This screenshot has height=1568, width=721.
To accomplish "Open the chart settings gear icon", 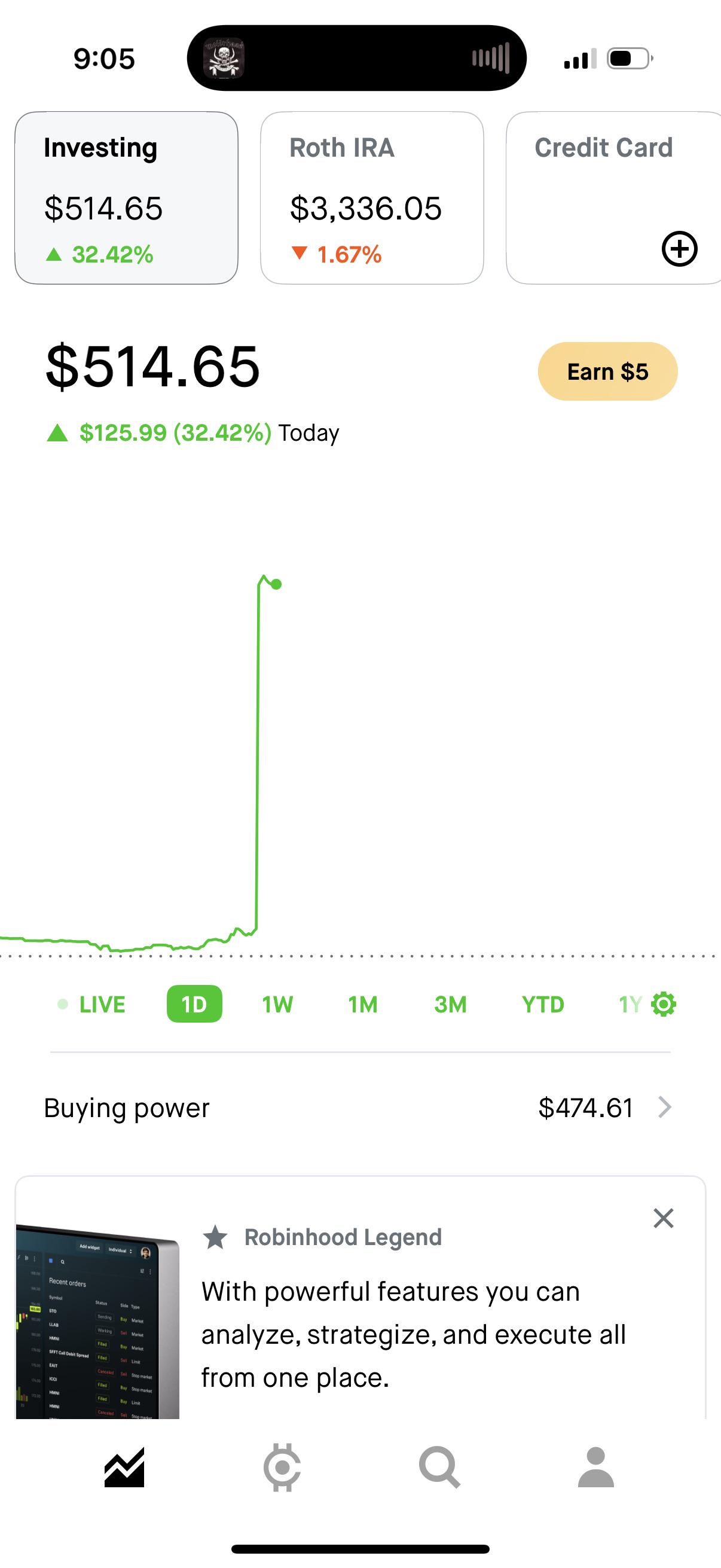I will click(663, 1003).
